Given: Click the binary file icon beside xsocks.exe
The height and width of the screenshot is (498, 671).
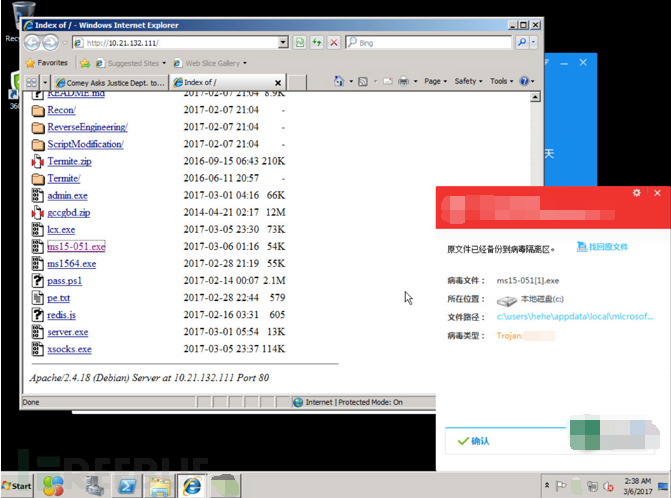Looking at the screenshot, I should tap(38, 349).
